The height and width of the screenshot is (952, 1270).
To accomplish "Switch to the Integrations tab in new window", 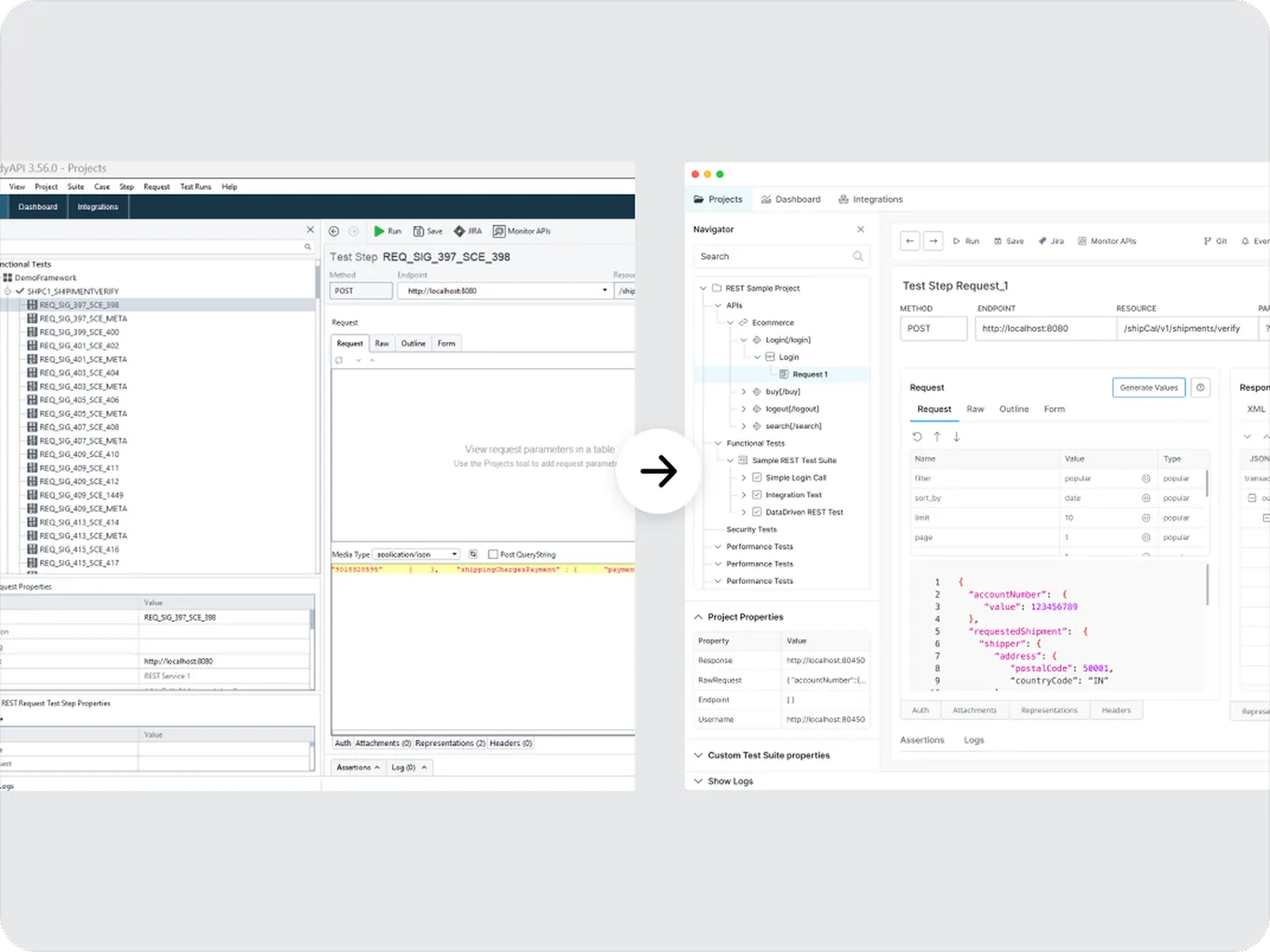I will [871, 199].
